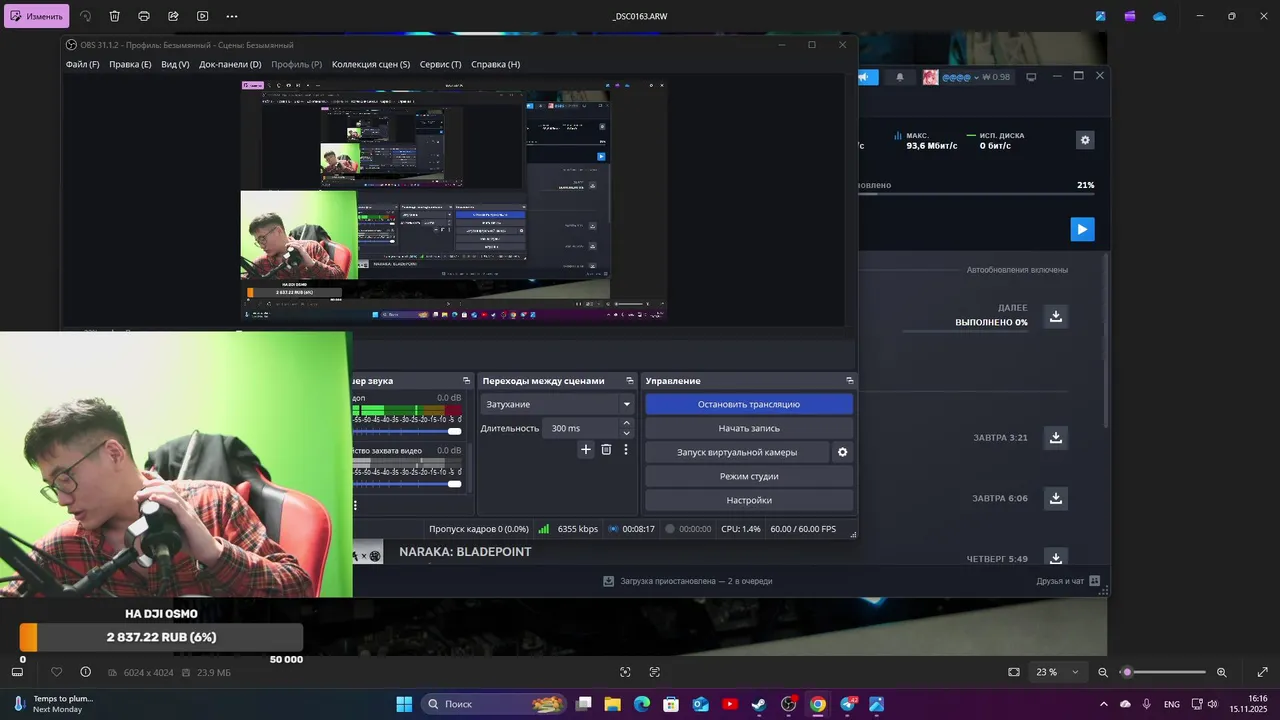Click Остановить трансляцию to stop streaming
This screenshot has width=1280, height=720.
749,404
